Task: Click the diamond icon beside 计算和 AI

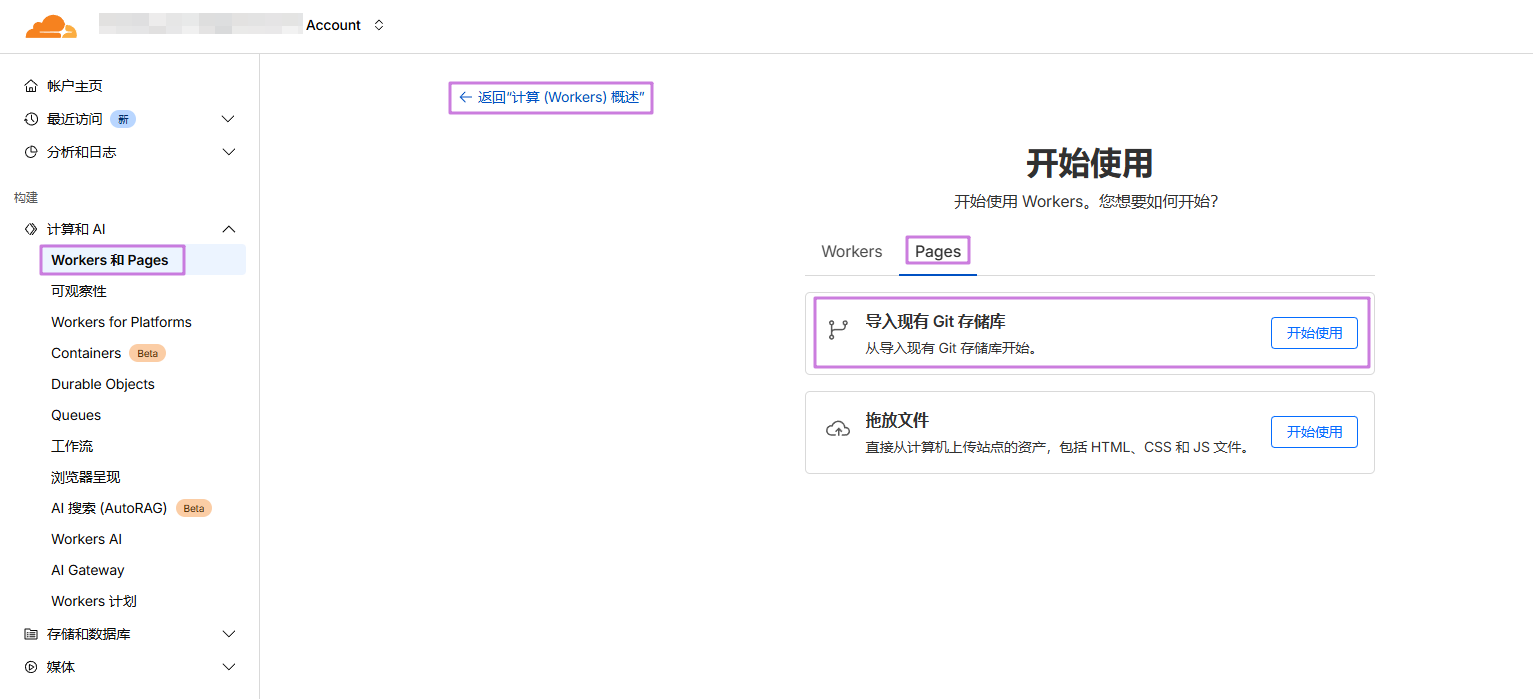Action: tap(31, 229)
